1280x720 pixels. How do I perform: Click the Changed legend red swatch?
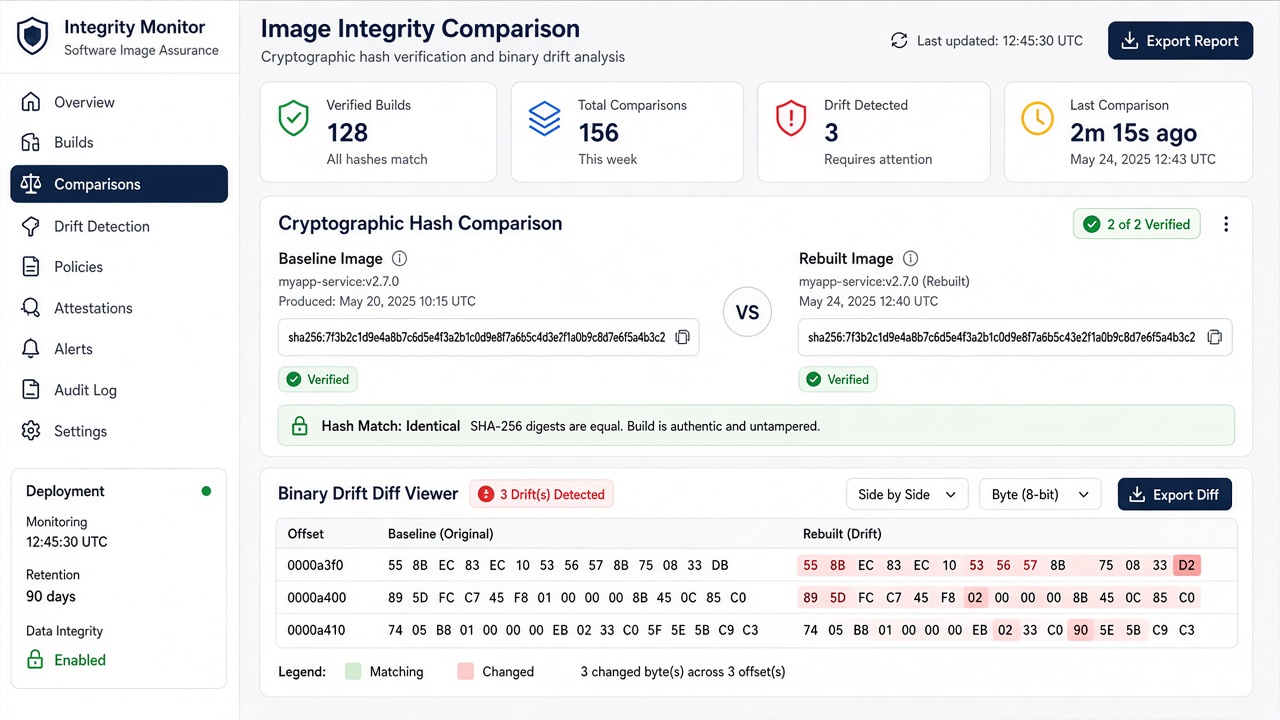tap(465, 671)
